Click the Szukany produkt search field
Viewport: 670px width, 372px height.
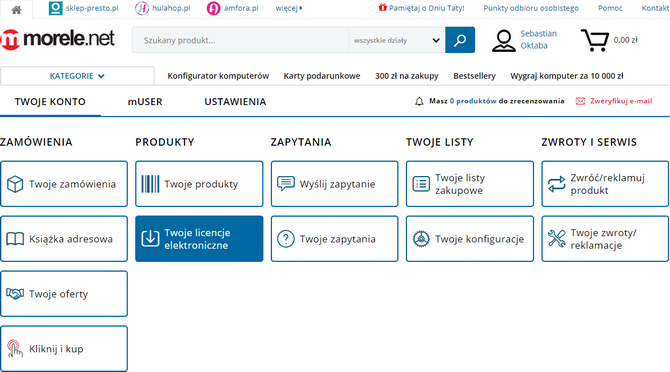point(241,40)
